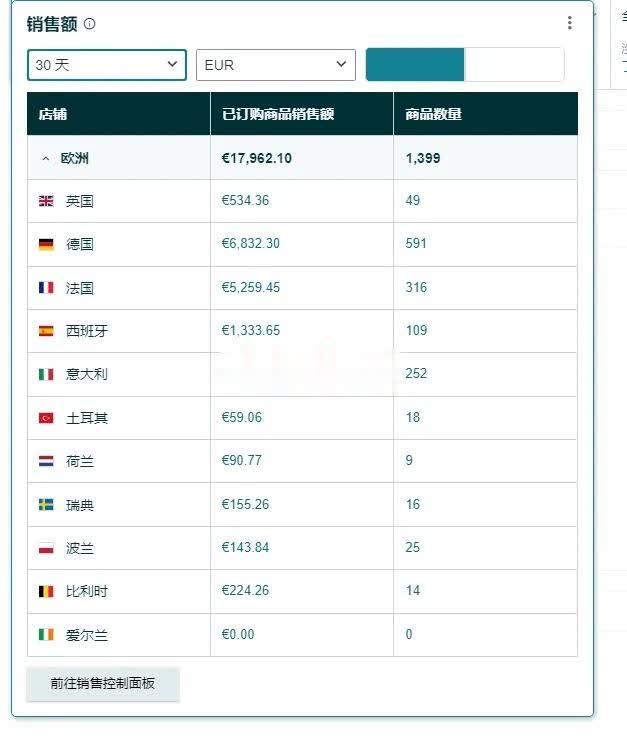Click the 已订购商品销售额 column header
The image size is (627, 740).
point(278,114)
